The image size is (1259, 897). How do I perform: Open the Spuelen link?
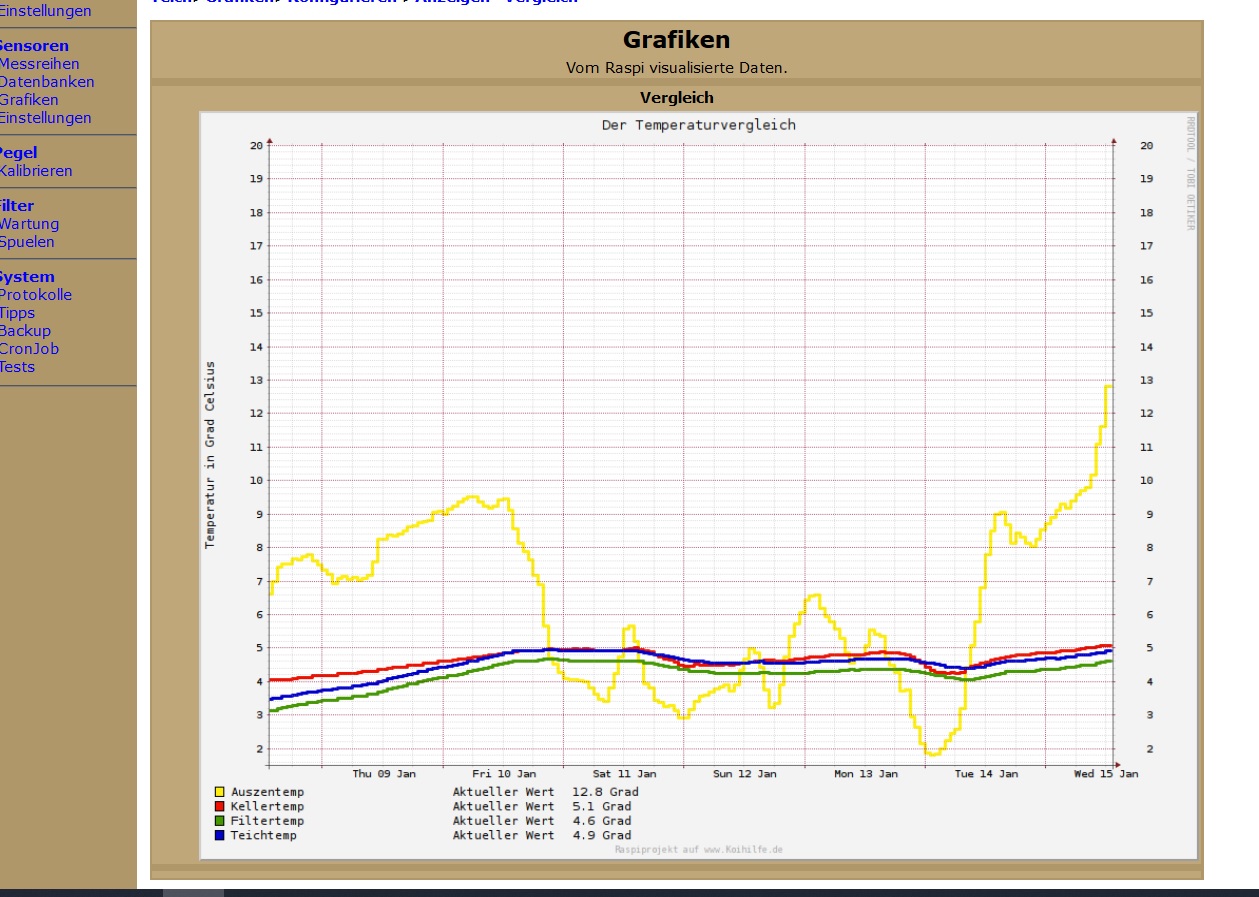coord(27,242)
